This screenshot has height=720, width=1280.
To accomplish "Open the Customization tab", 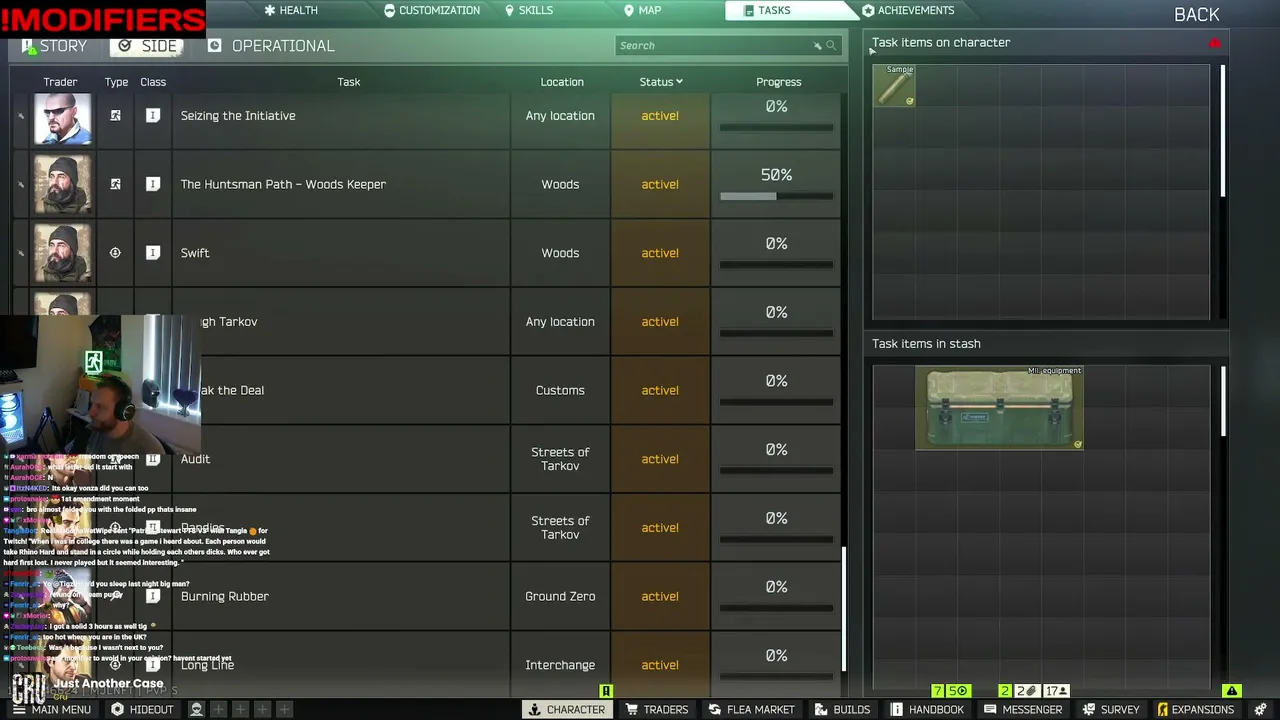I will 431,10.
